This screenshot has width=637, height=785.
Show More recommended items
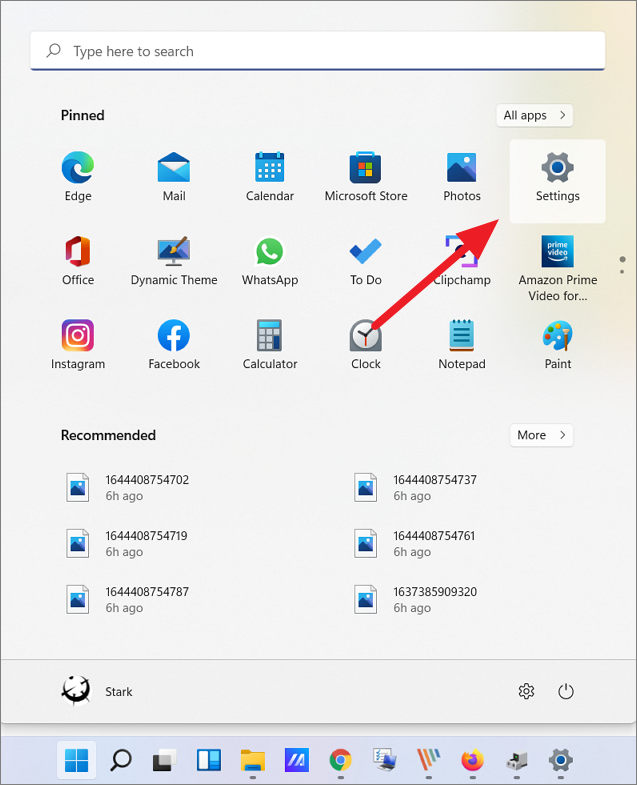pos(541,435)
